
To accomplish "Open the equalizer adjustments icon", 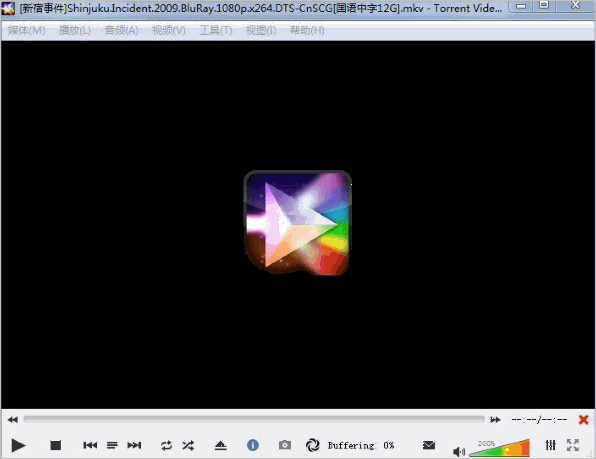I will [550, 445].
